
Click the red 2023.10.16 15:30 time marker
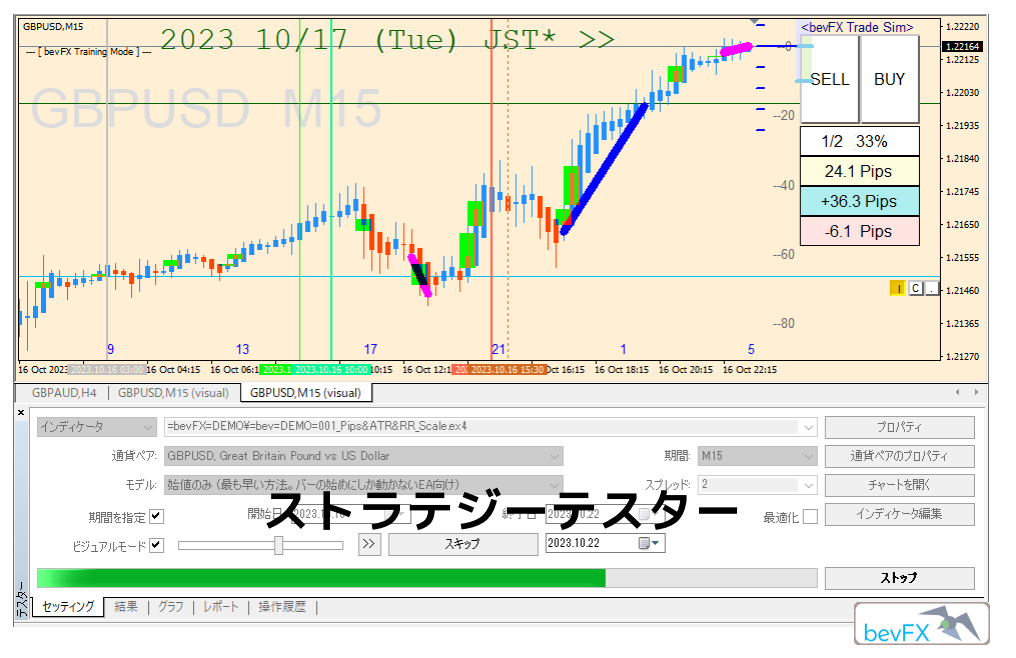pos(507,370)
